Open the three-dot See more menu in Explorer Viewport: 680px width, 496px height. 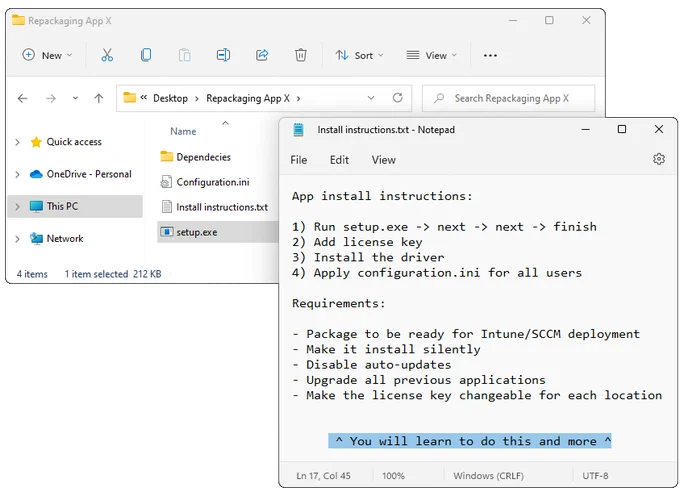coord(490,55)
